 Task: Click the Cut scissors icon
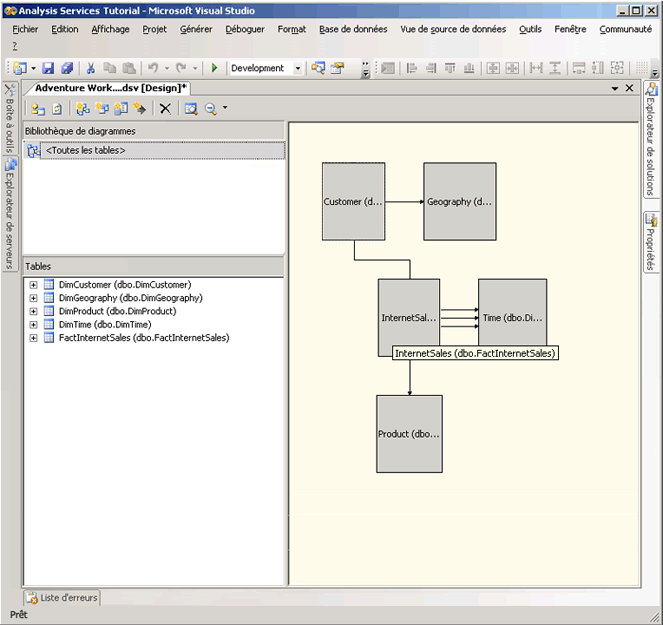click(91, 68)
